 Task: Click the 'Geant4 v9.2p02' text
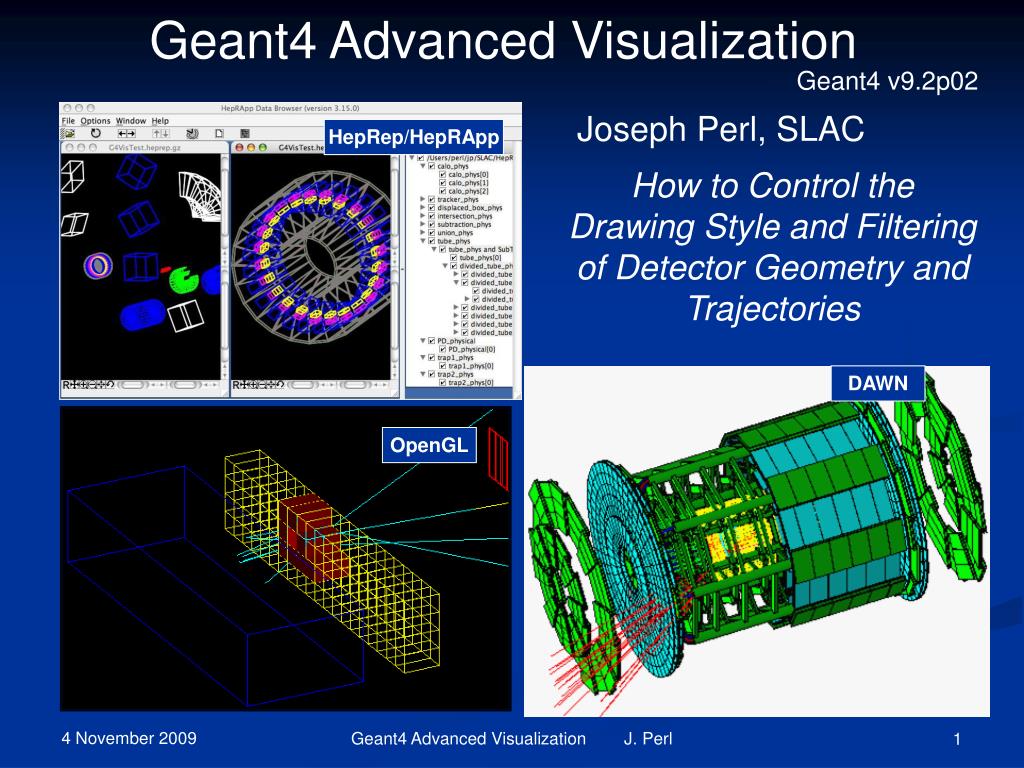(887, 82)
